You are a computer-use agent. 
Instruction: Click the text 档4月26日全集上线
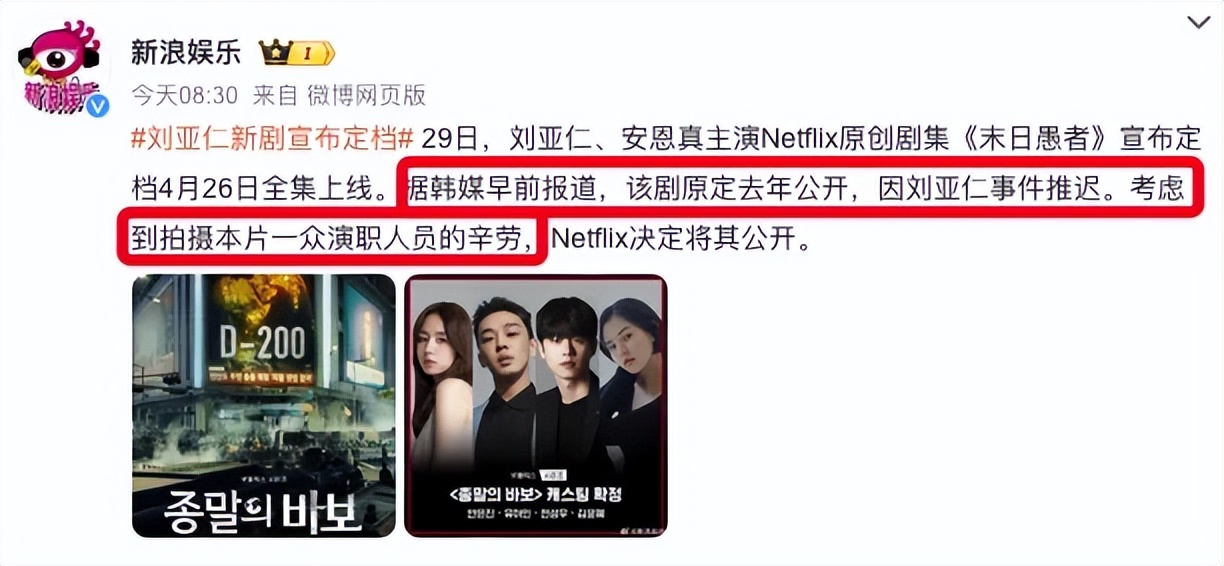click(x=264, y=188)
